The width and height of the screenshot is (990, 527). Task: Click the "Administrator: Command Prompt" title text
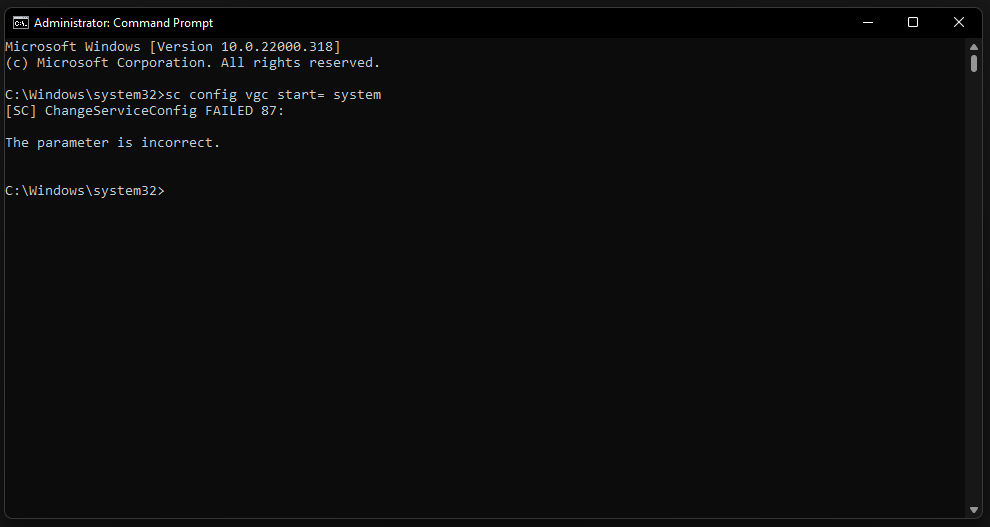pyautogui.click(x=123, y=22)
